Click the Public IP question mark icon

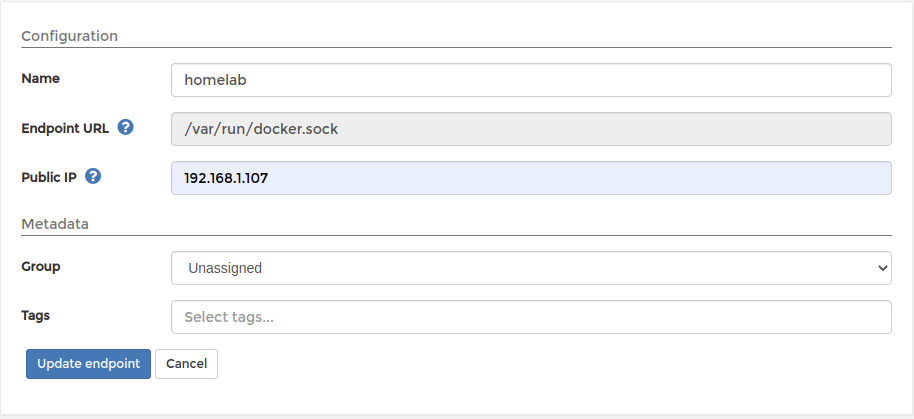coord(93,176)
